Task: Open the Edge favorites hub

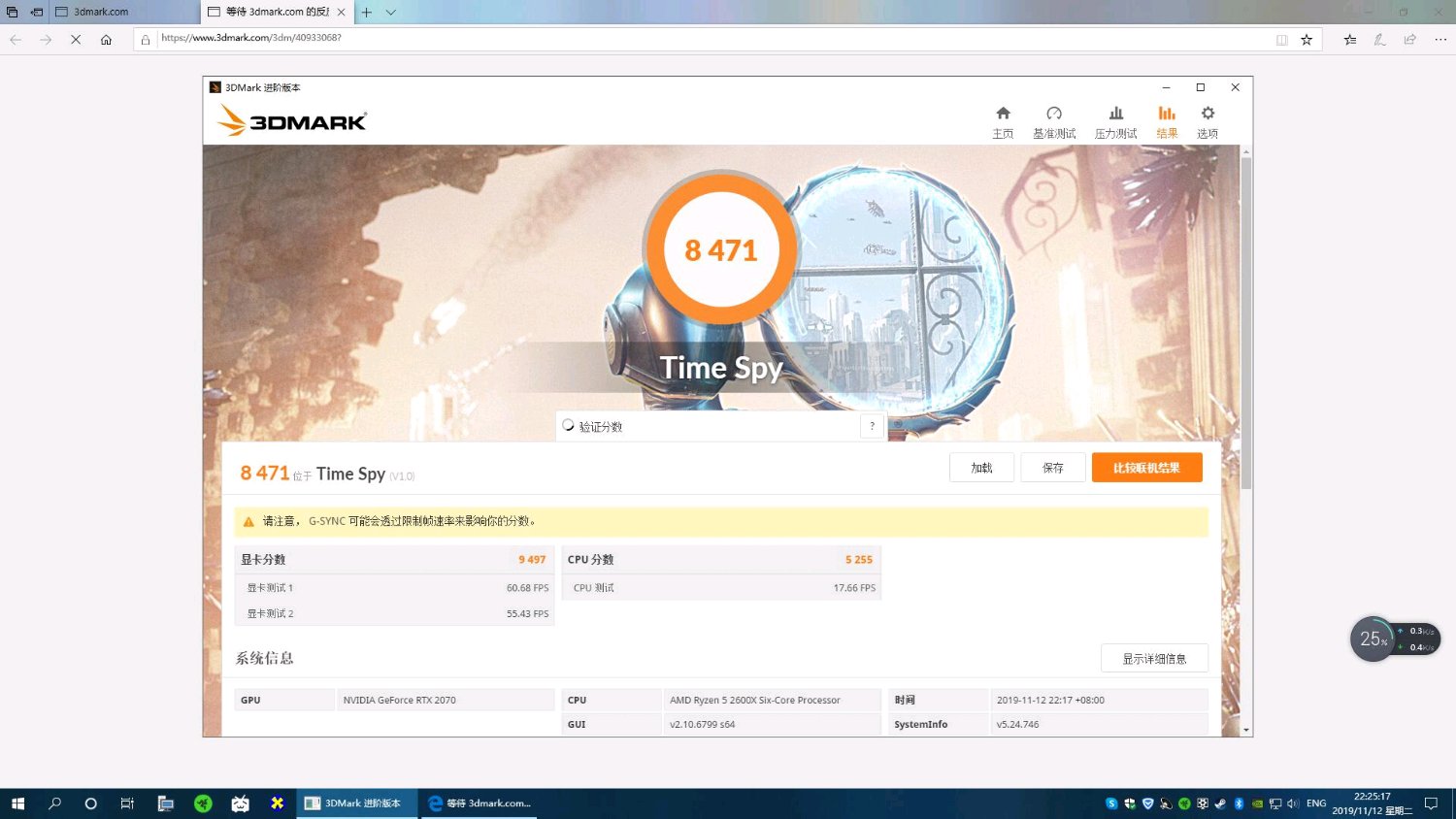Action: click(1349, 40)
